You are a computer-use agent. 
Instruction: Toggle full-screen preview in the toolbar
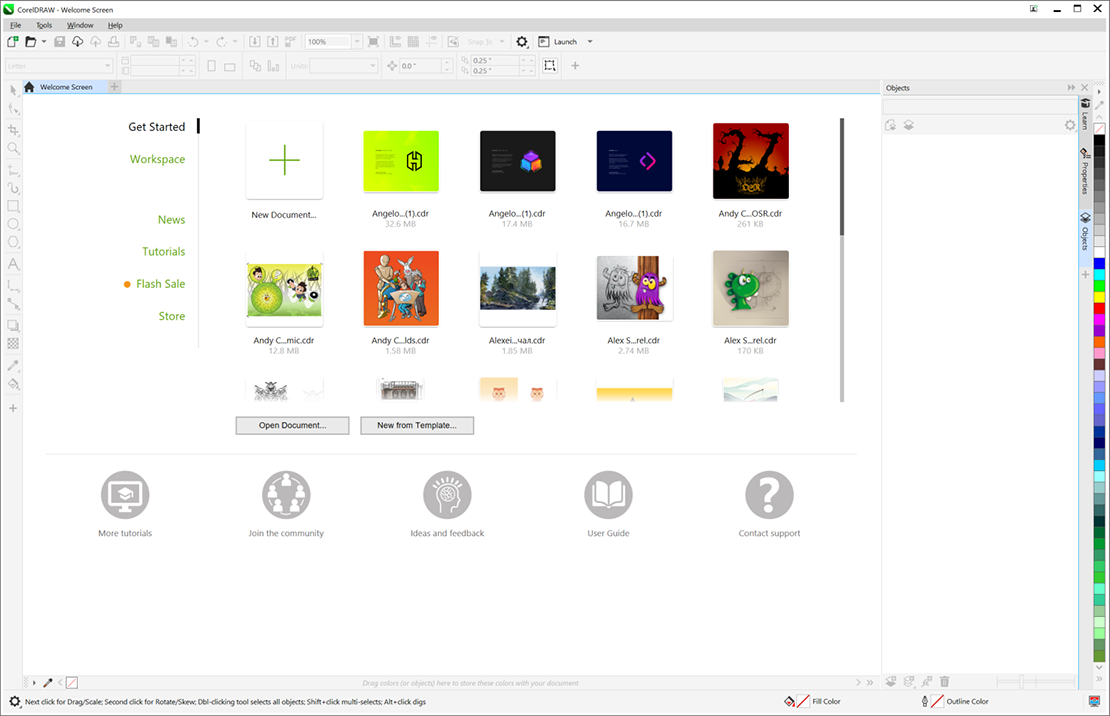pyautogui.click(x=375, y=41)
